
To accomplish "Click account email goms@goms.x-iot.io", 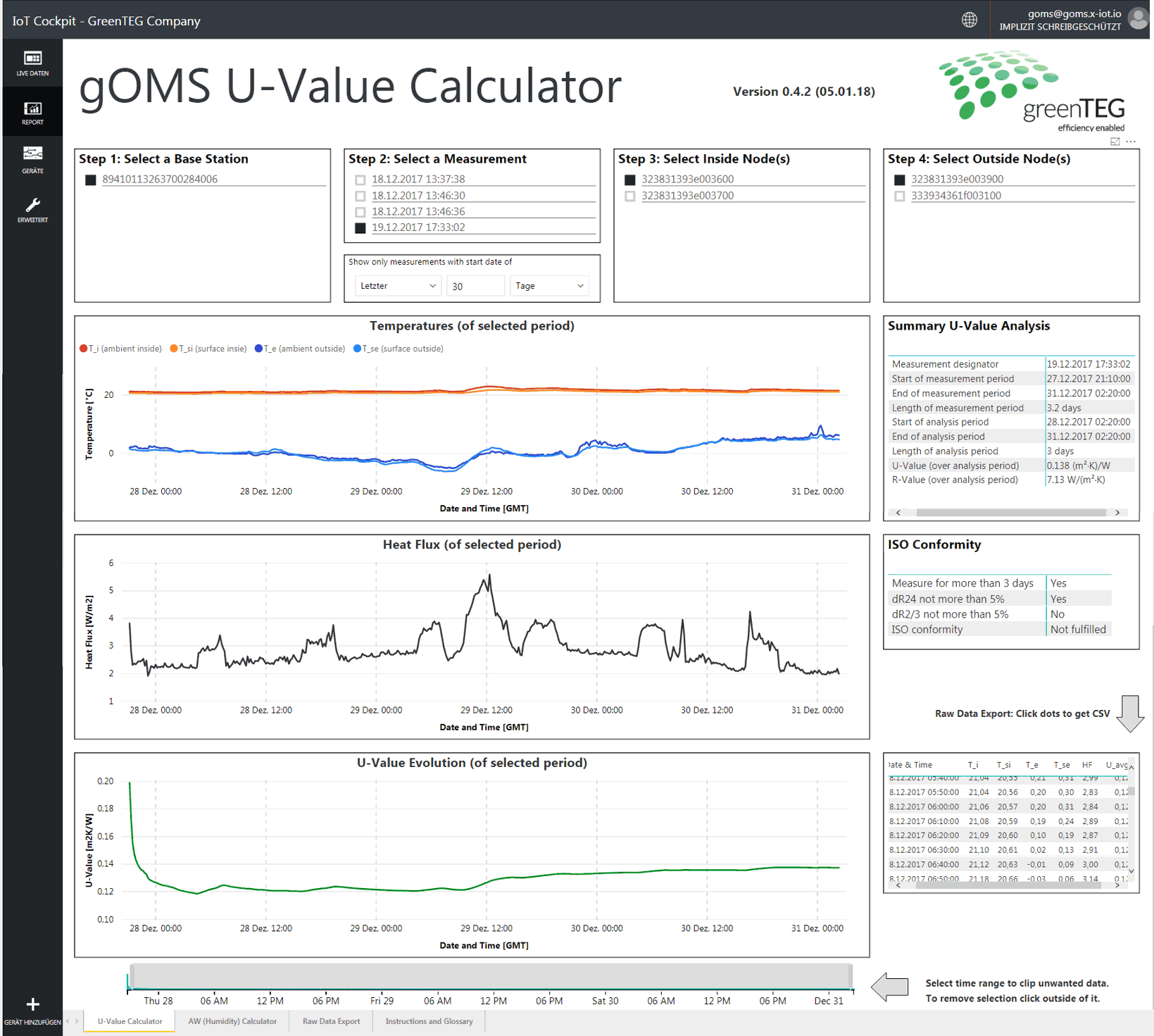I will (1074, 13).
